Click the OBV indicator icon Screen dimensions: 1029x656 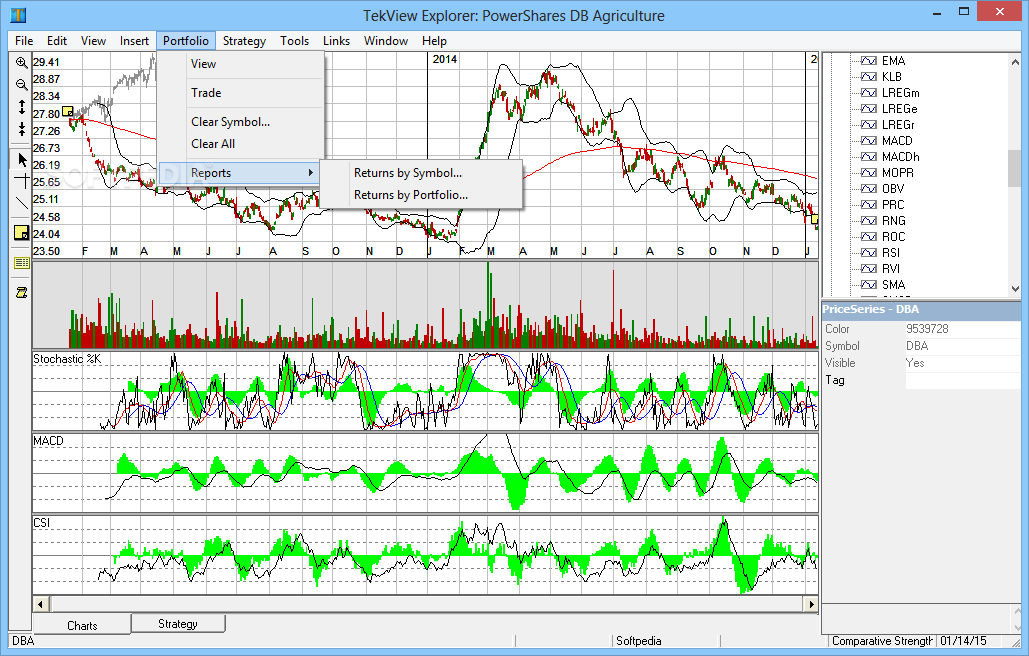click(868, 188)
